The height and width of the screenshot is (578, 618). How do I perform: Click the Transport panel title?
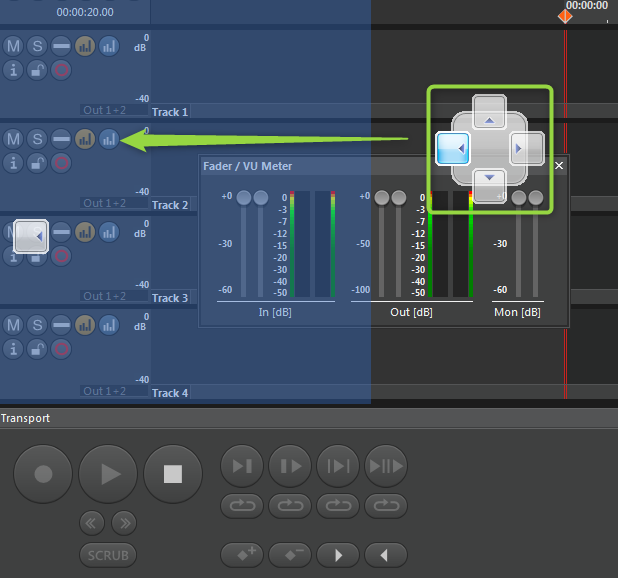click(26, 418)
